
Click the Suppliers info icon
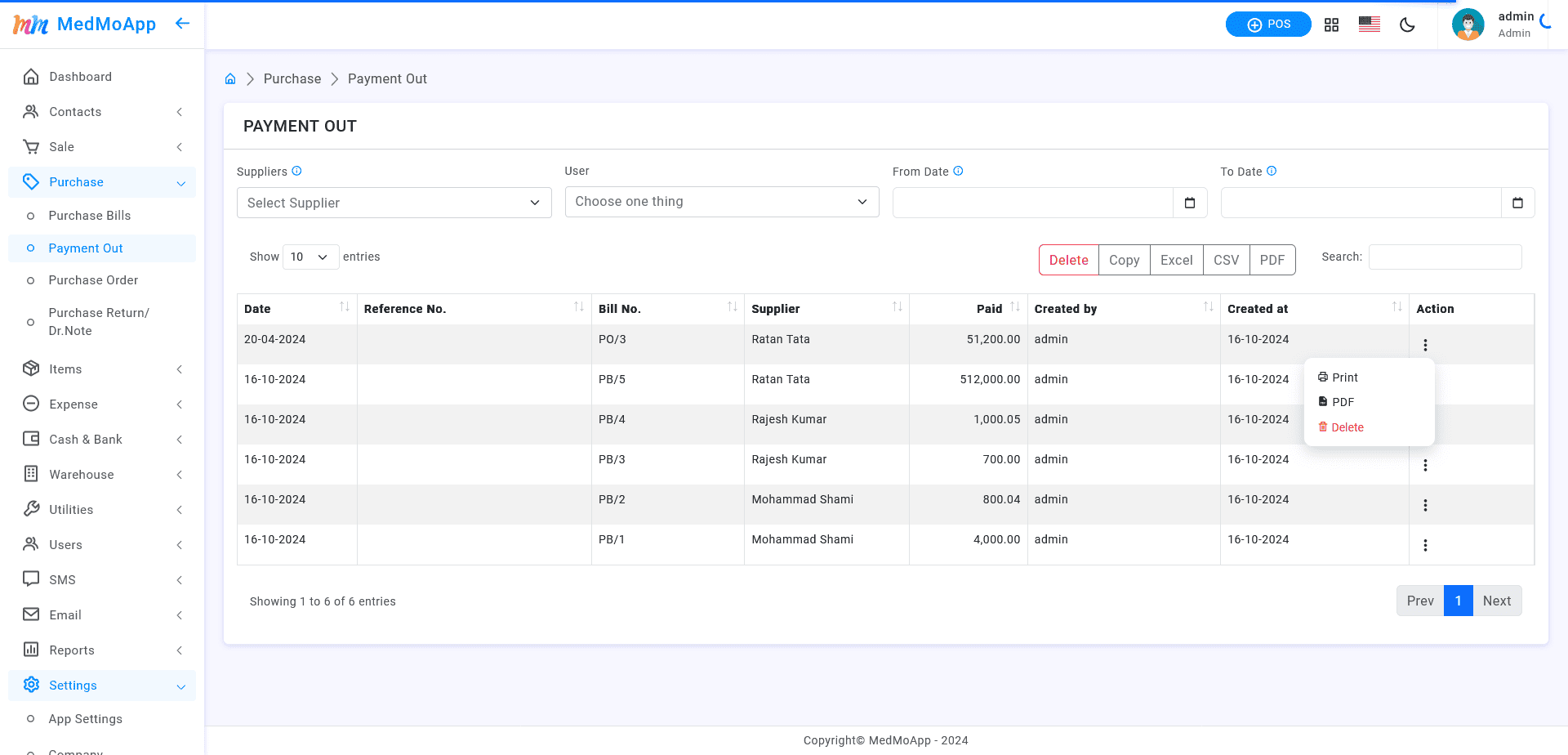tap(297, 171)
